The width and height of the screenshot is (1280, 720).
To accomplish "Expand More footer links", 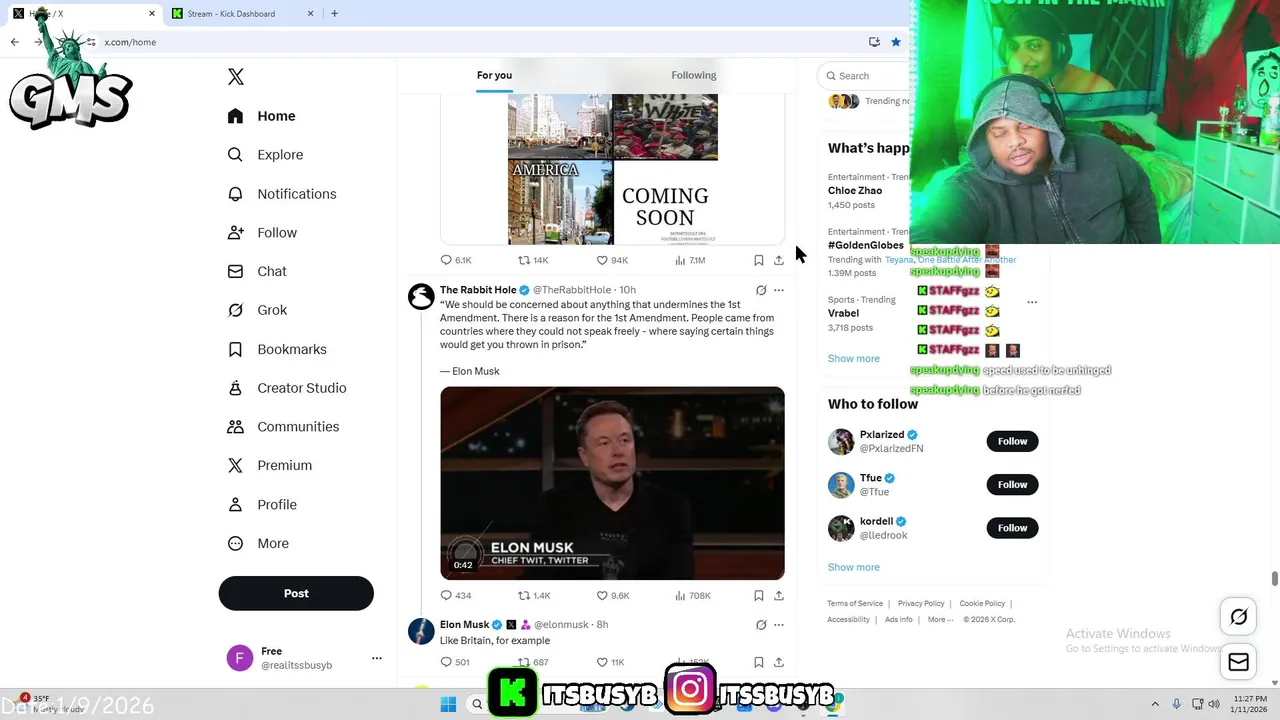I will click(940, 620).
